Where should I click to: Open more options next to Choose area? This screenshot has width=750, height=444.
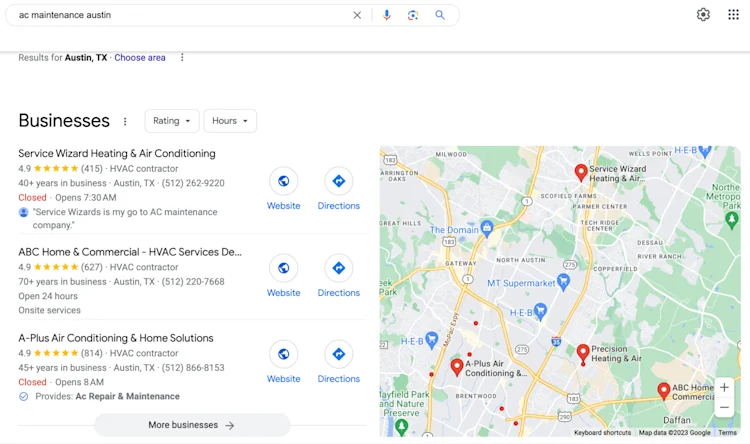[x=182, y=57]
